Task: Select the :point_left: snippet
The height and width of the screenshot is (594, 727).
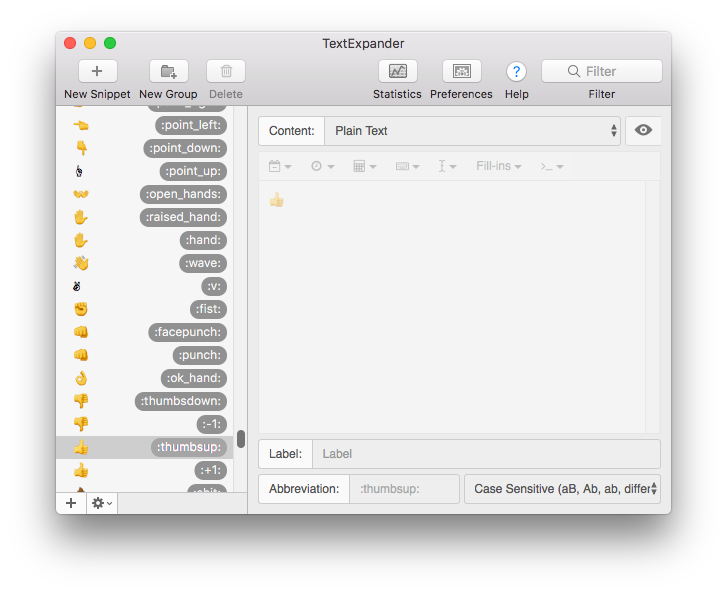Action: [145, 125]
